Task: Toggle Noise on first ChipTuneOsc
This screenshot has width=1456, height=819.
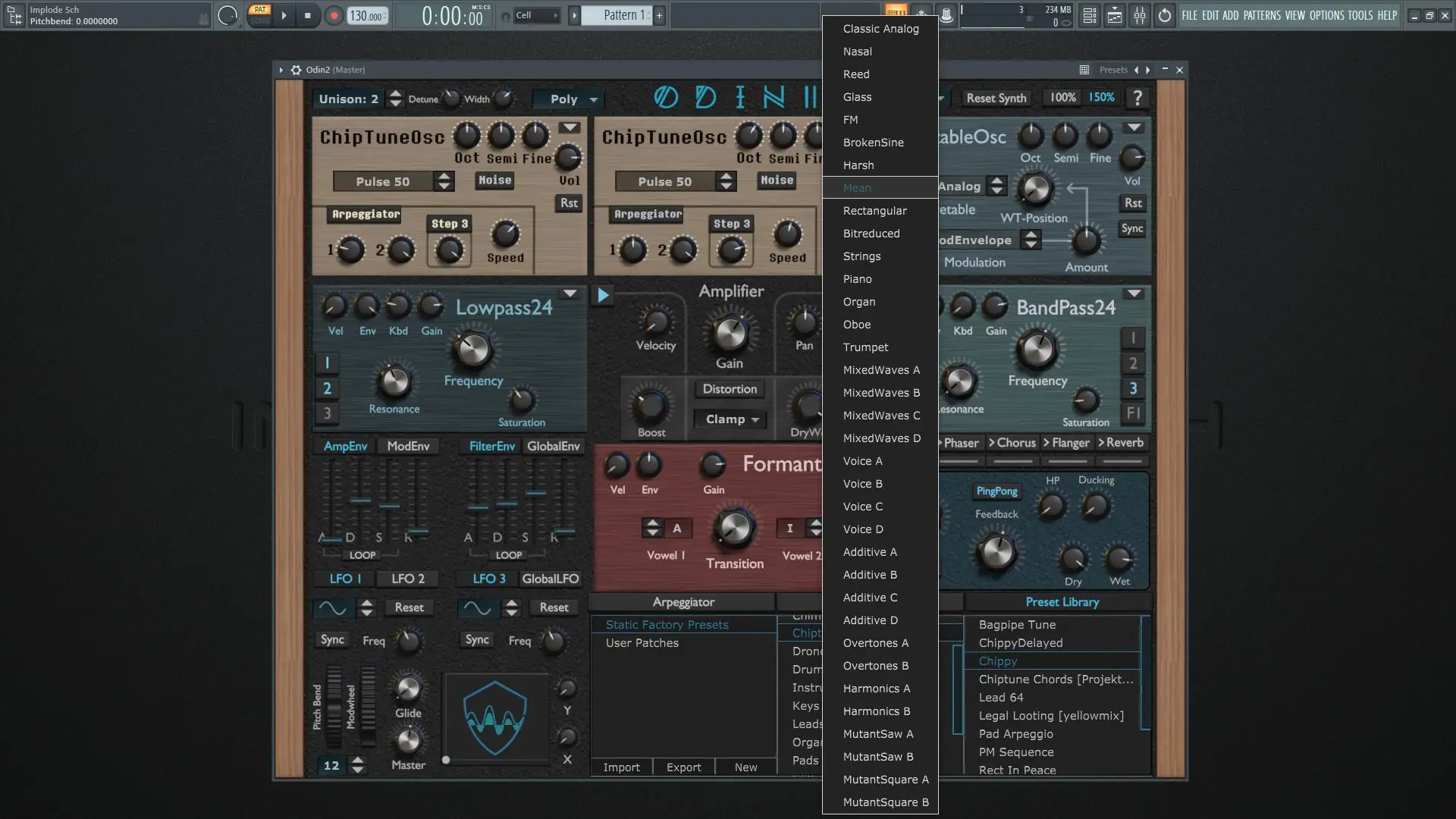Action: point(494,180)
